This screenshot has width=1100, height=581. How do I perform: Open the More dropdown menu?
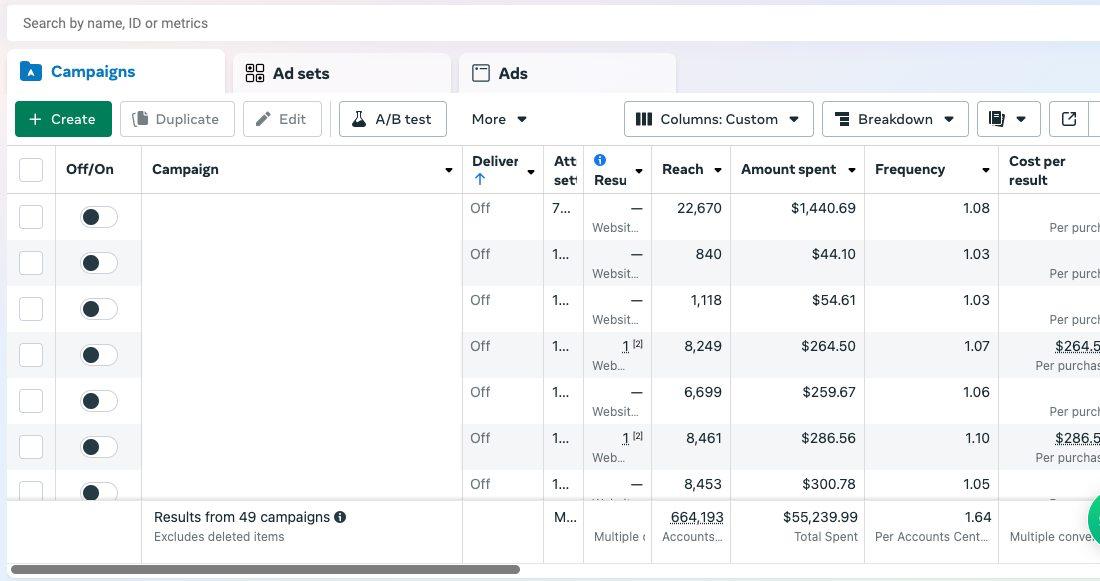tap(499, 119)
